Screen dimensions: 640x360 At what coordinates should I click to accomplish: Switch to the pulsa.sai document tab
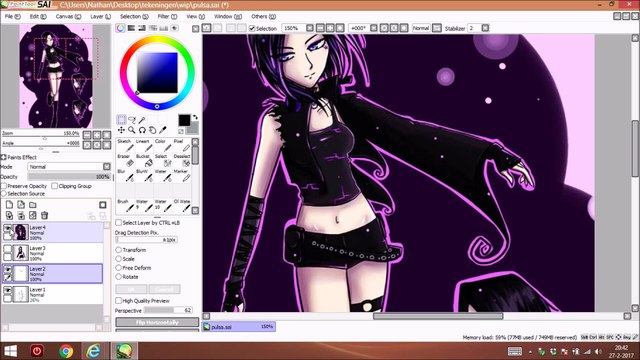tap(239, 327)
